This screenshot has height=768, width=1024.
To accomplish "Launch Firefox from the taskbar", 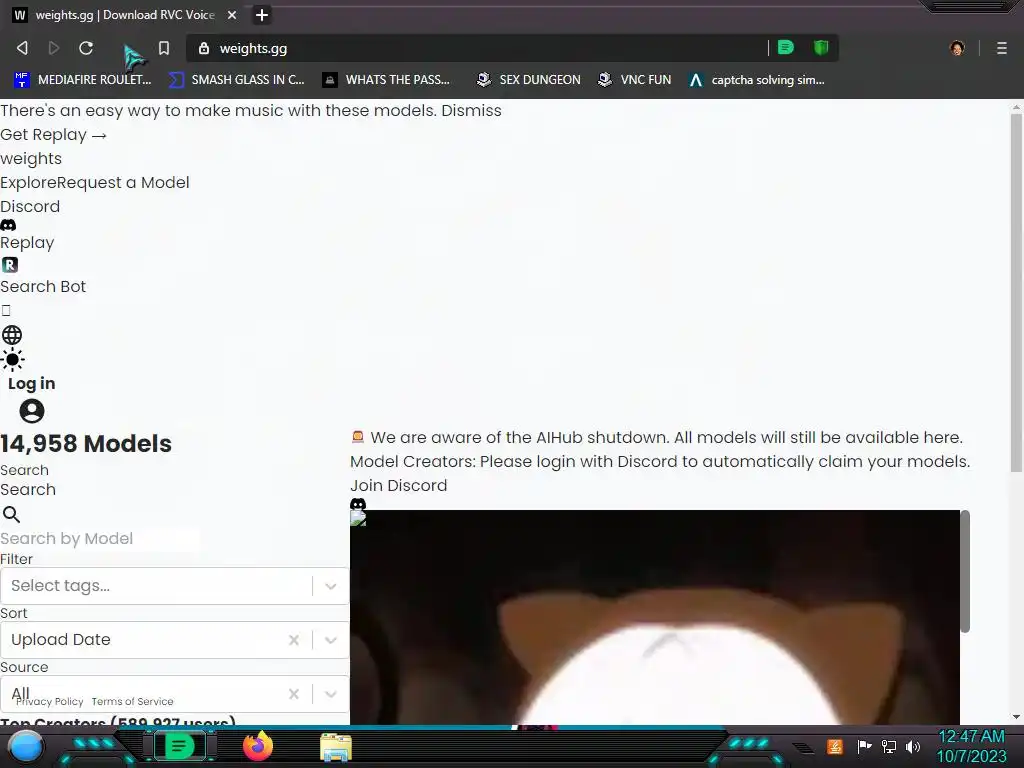I will click(258, 746).
